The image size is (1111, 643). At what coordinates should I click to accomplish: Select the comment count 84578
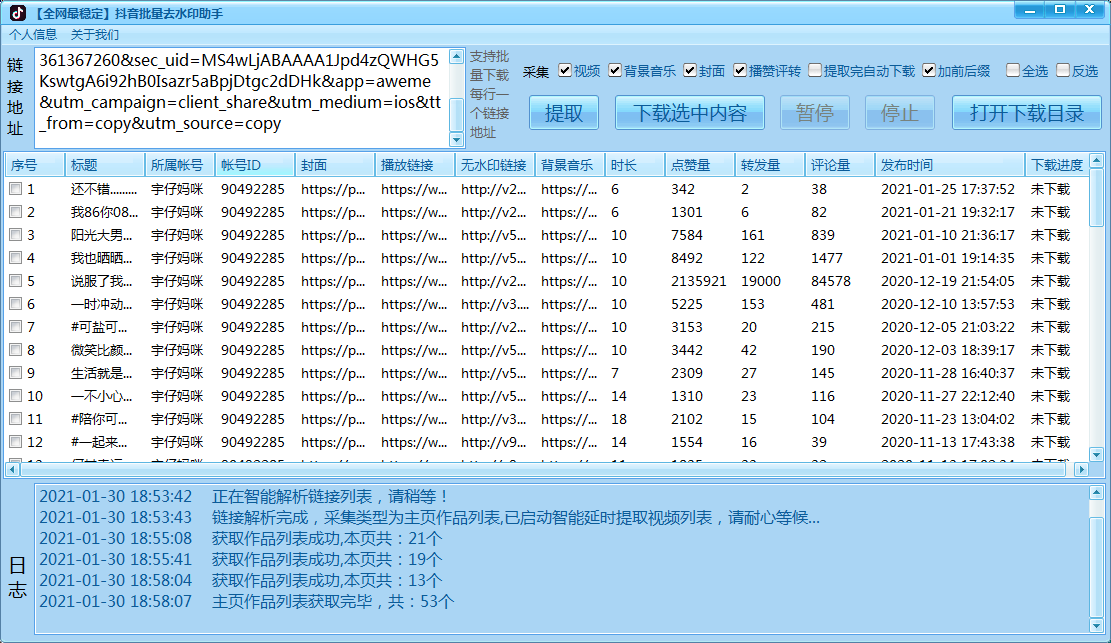point(831,281)
